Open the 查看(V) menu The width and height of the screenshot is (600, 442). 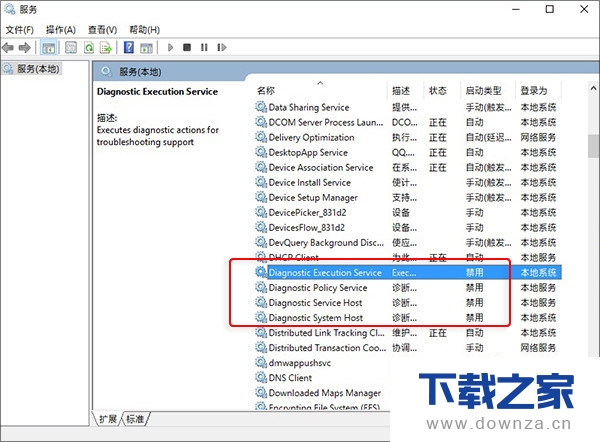[102, 30]
